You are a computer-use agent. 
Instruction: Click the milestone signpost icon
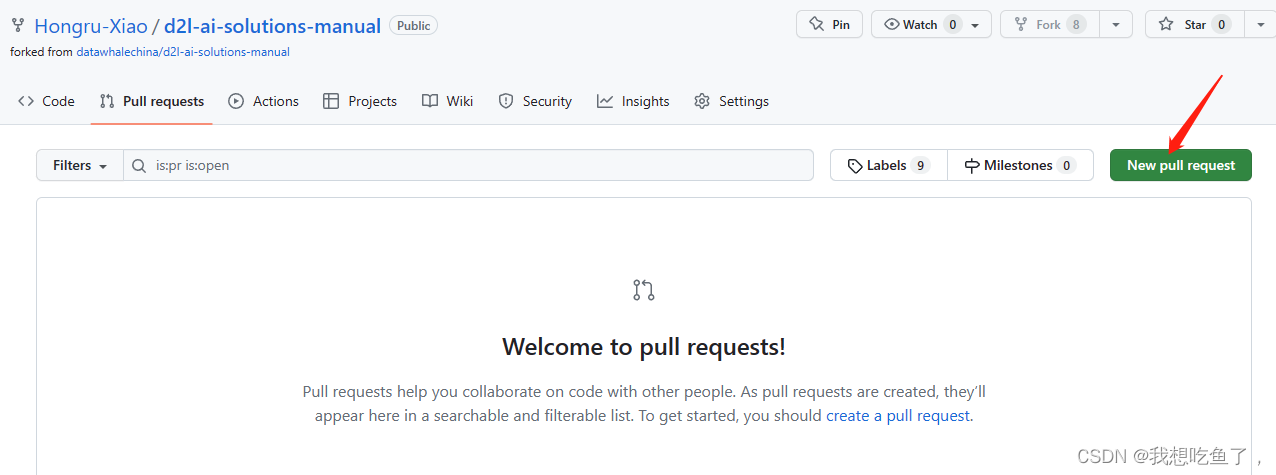pyautogui.click(x=972, y=166)
